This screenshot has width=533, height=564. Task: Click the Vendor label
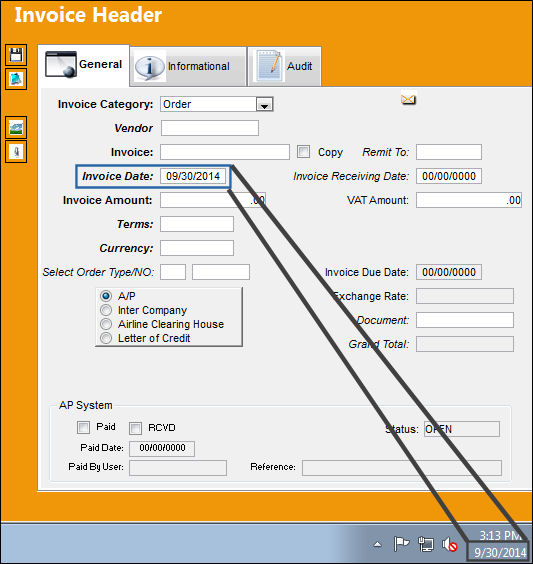coord(133,128)
